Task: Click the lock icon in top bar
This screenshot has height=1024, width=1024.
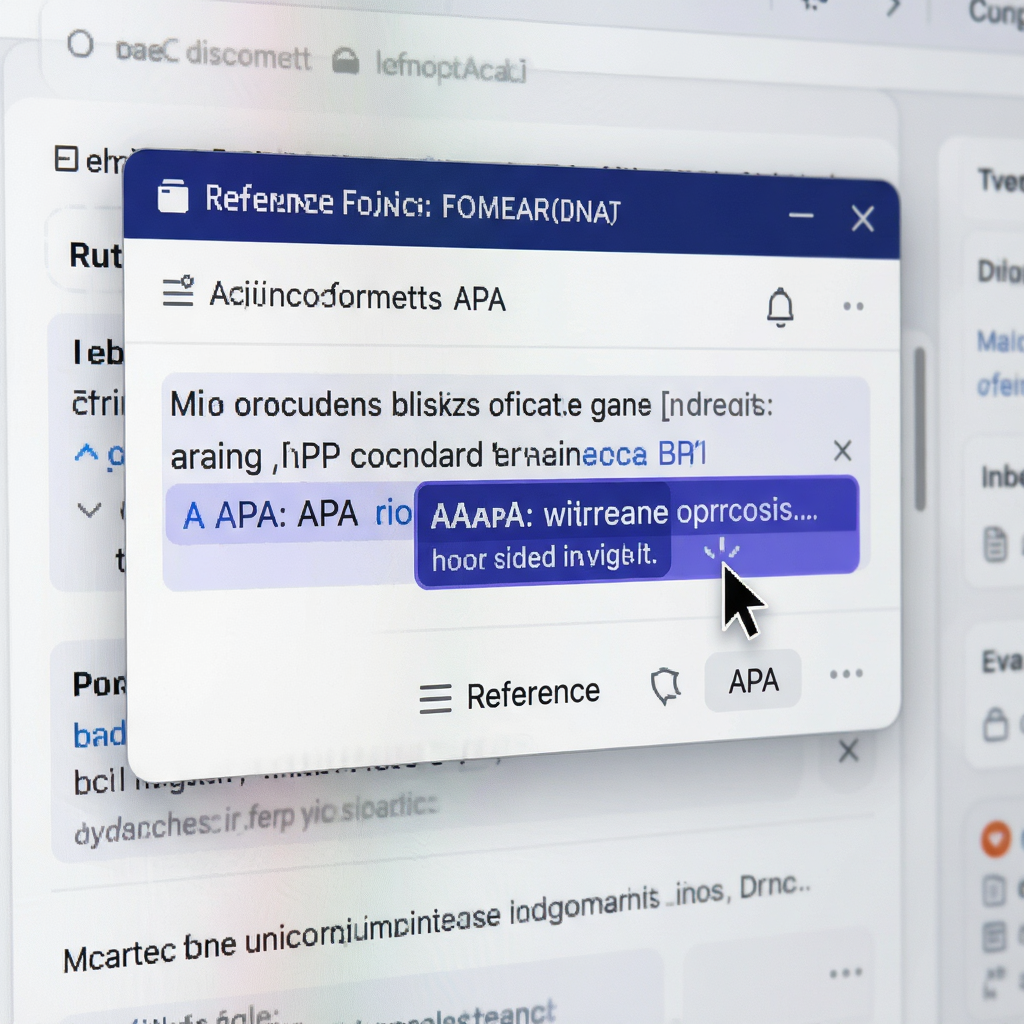Action: [x=345, y=62]
